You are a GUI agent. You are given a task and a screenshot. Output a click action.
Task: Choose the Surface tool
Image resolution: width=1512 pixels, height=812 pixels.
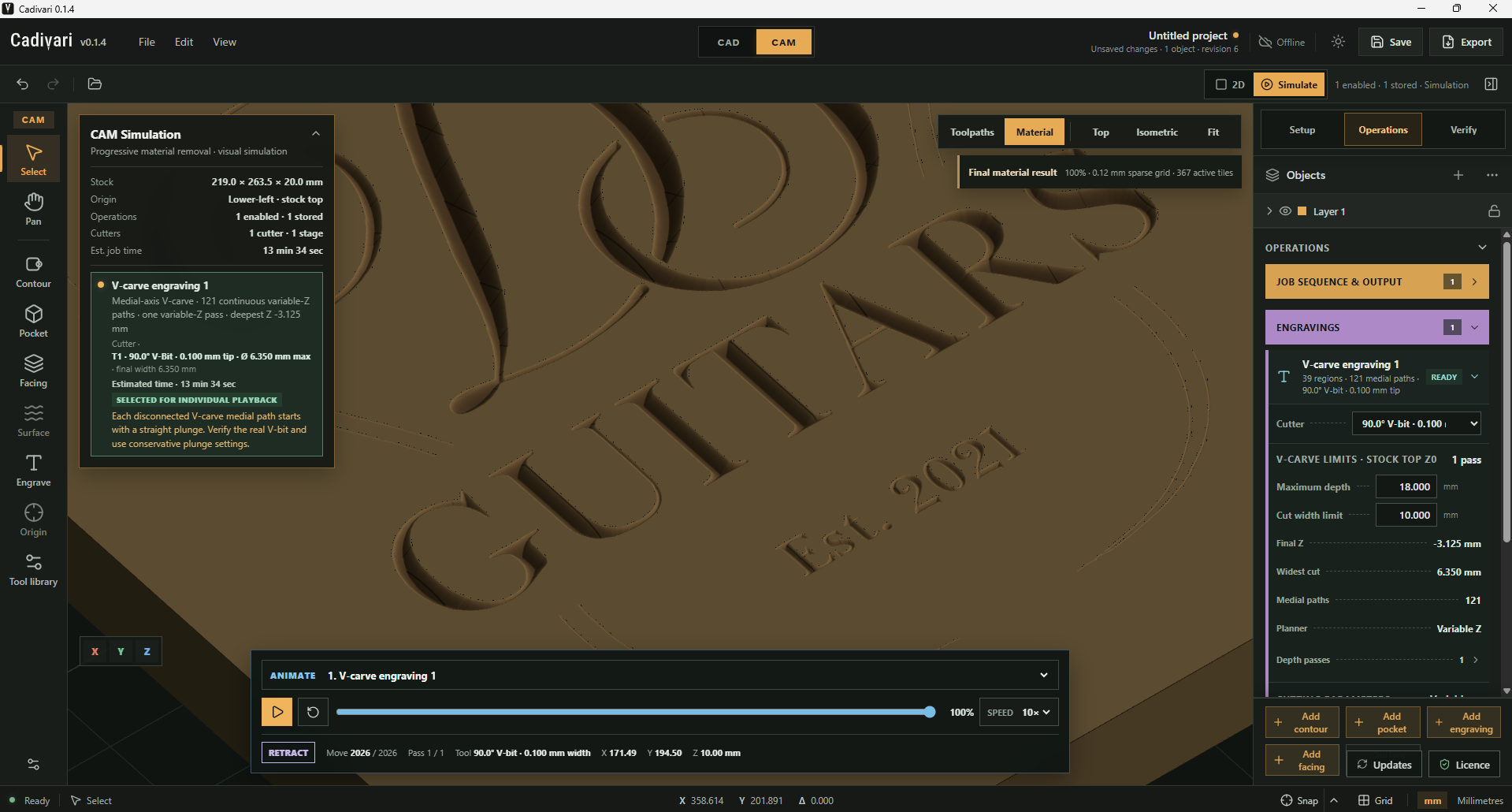click(33, 421)
